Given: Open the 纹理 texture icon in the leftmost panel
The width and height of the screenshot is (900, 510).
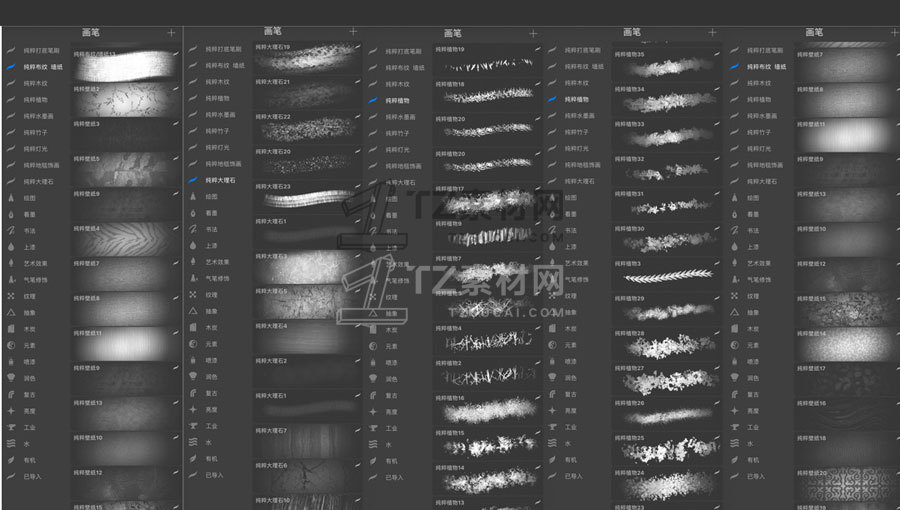Looking at the screenshot, I should [x=11, y=296].
